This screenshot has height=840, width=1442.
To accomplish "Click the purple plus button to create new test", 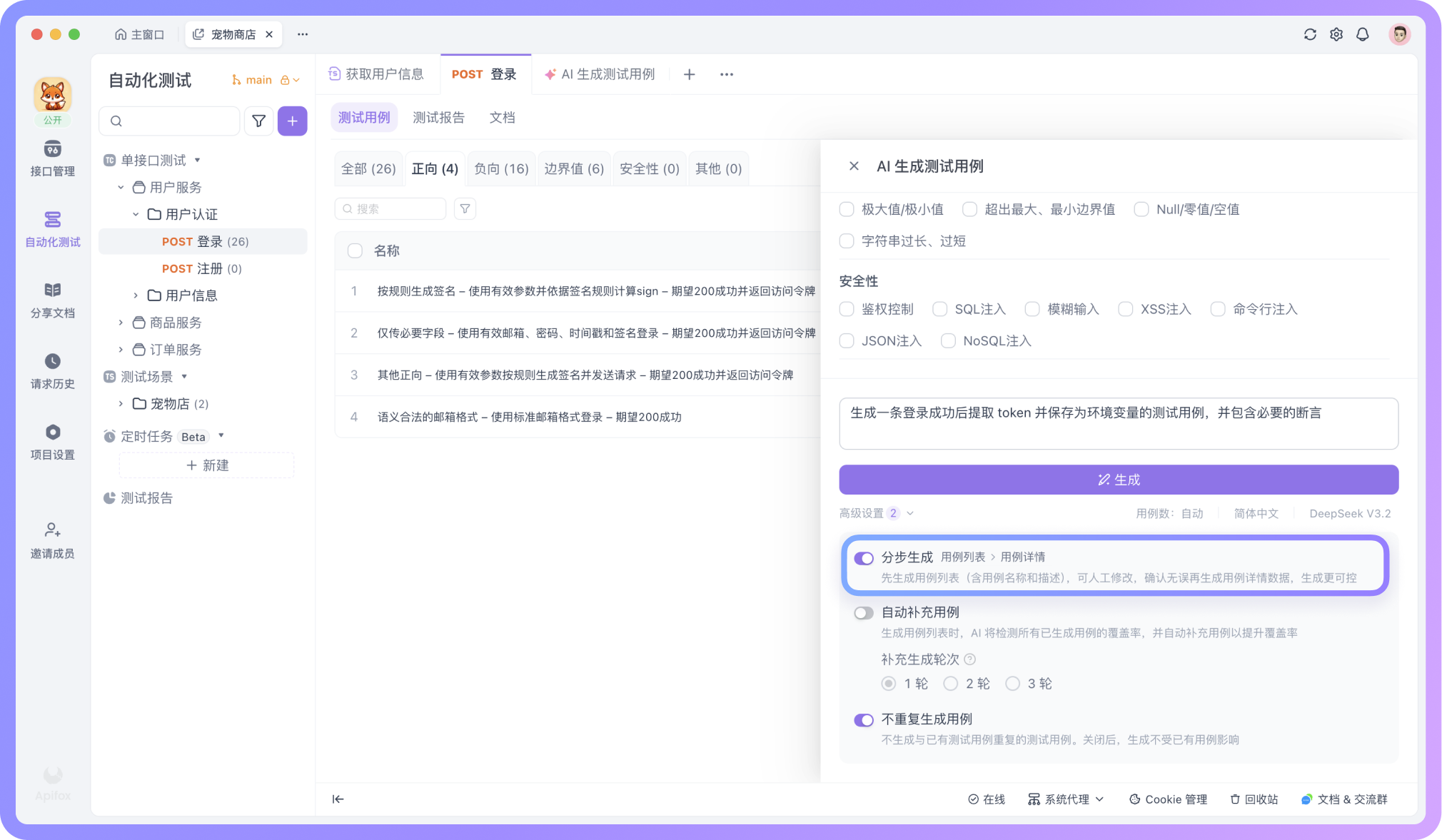I will coord(292,121).
